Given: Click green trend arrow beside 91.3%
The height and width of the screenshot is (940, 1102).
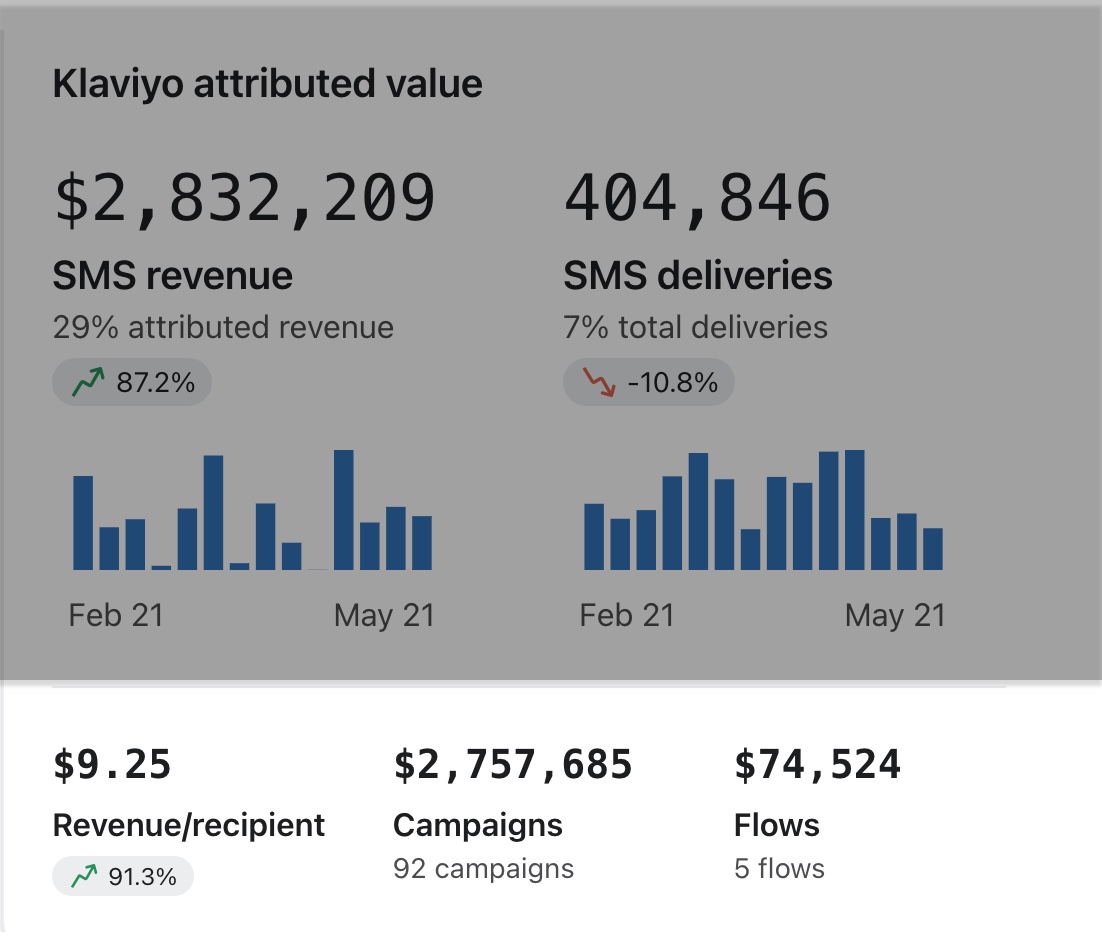Looking at the screenshot, I should [x=85, y=877].
